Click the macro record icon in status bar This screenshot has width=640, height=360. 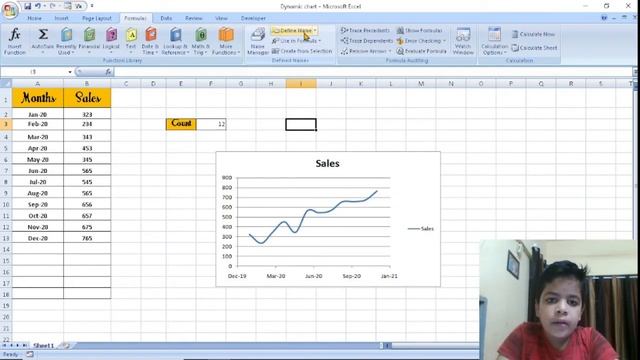[30, 355]
